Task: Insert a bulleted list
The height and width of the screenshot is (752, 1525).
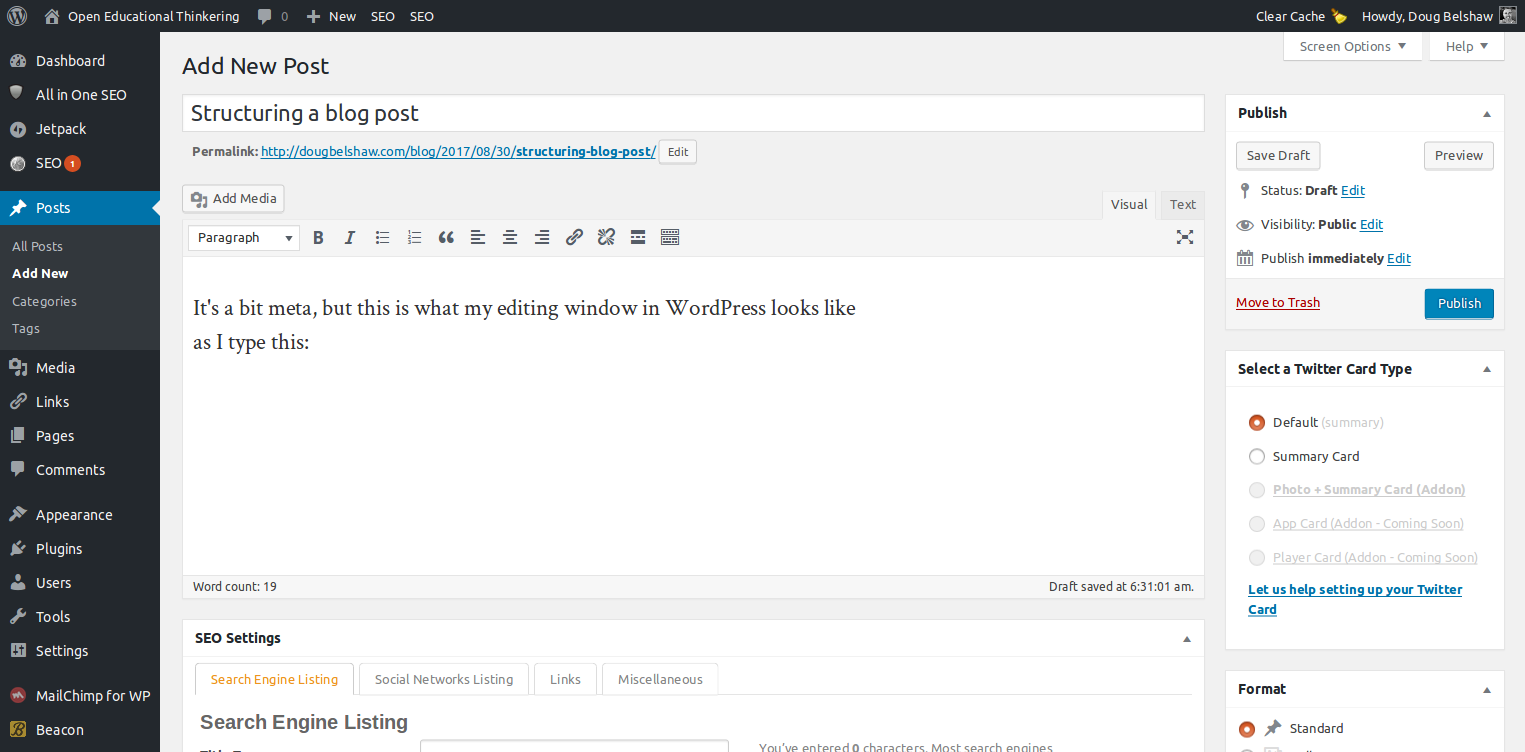Action: click(x=382, y=237)
